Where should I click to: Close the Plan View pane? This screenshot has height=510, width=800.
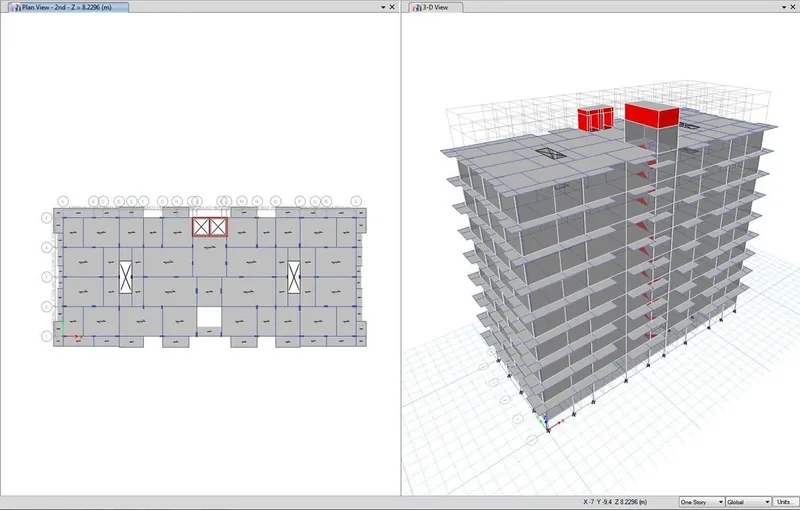(392, 7)
